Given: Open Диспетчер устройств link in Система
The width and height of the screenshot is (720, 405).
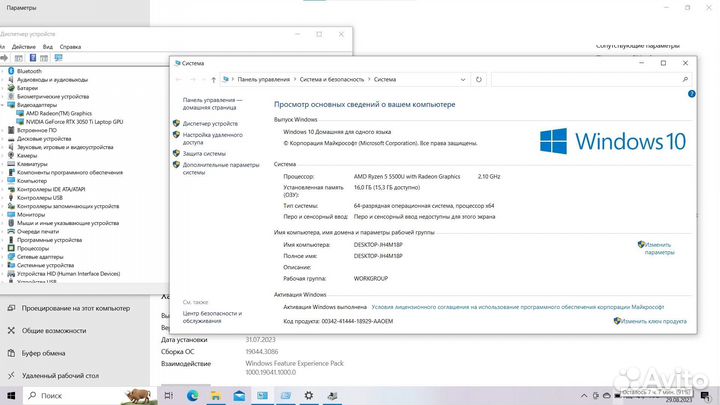Looking at the screenshot, I should (x=210, y=124).
